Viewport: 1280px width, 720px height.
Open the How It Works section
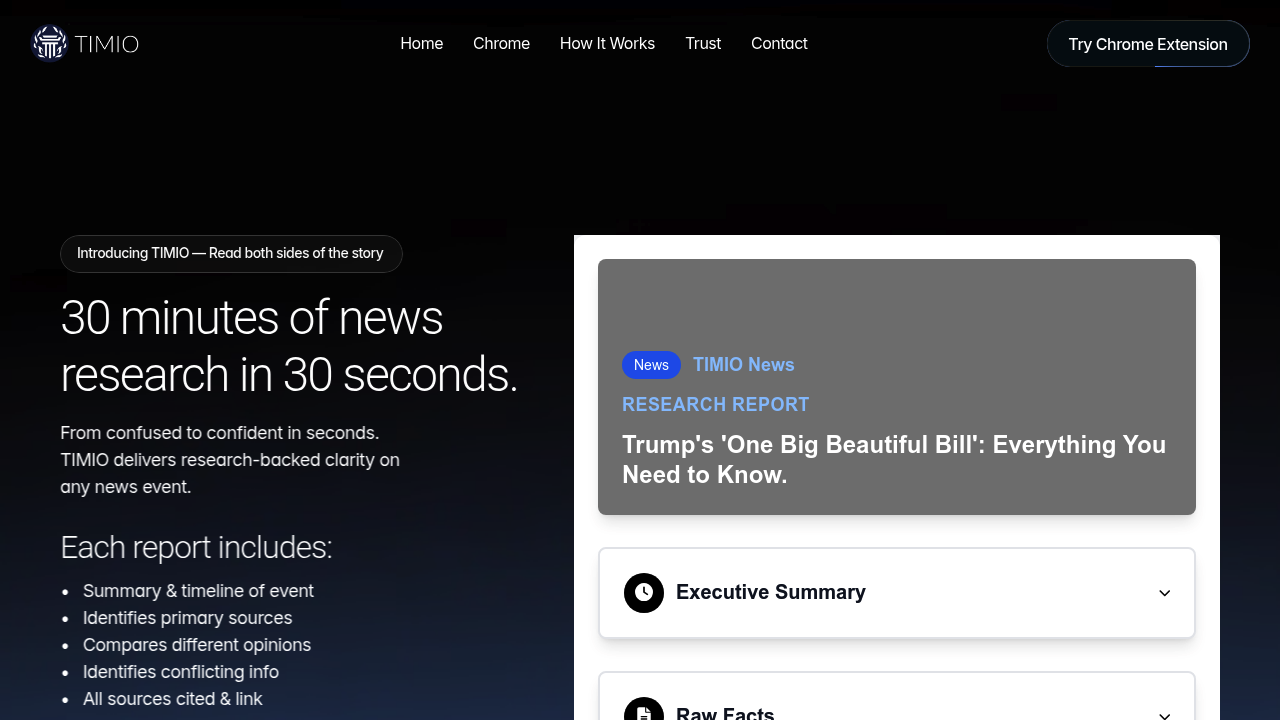pyautogui.click(x=607, y=43)
